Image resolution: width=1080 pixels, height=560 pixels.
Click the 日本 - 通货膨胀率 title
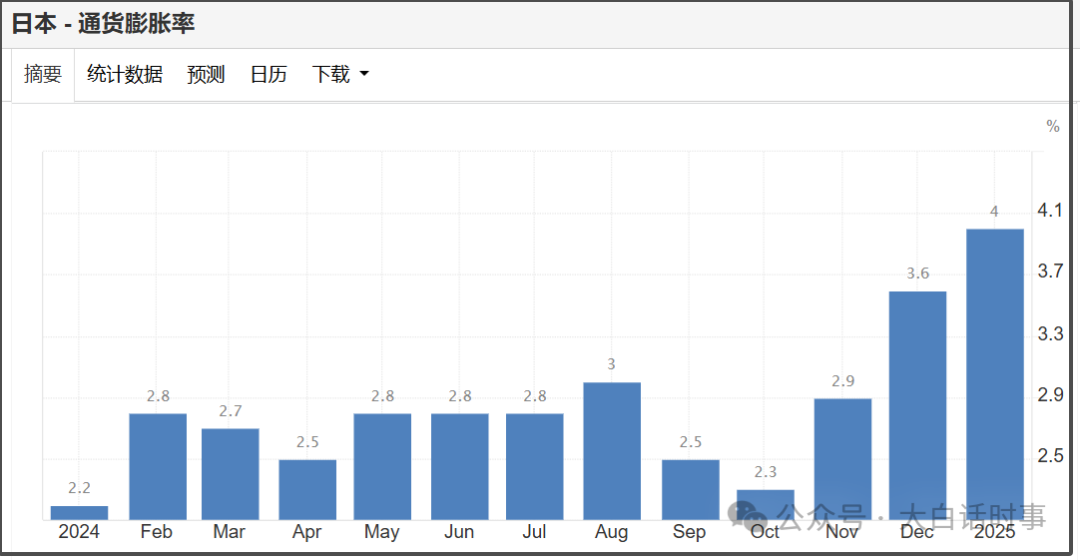[x=103, y=23]
